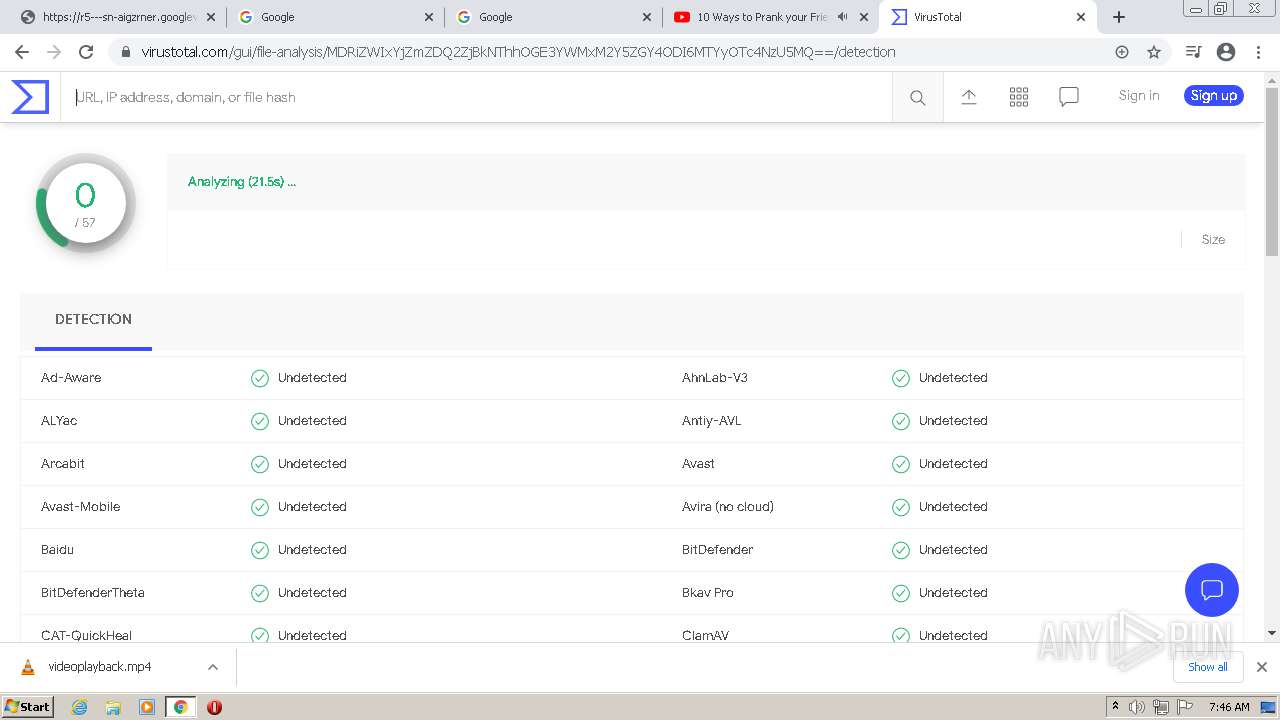This screenshot has height=720, width=1280.
Task: Click the Arcabit engine name
Action: (63, 464)
